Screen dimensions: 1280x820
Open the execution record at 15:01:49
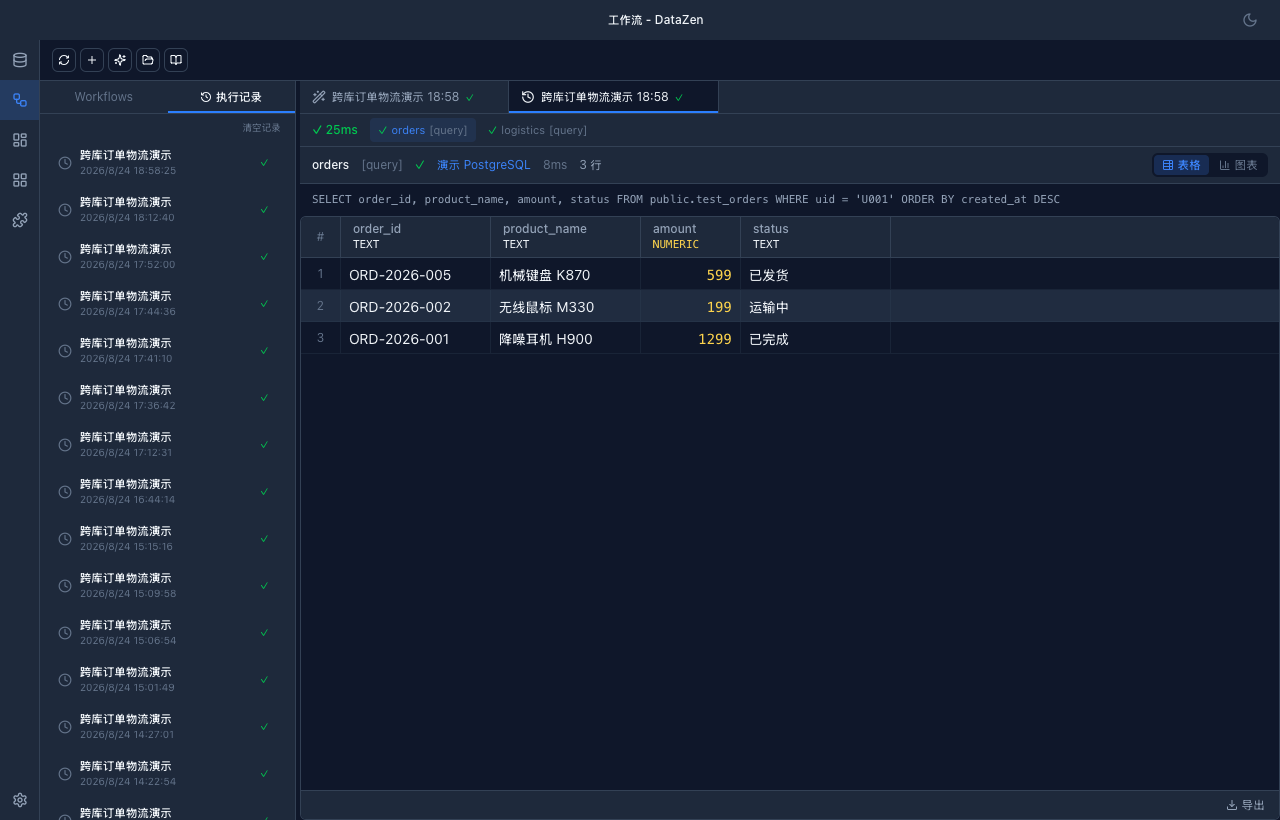[x=168, y=679]
